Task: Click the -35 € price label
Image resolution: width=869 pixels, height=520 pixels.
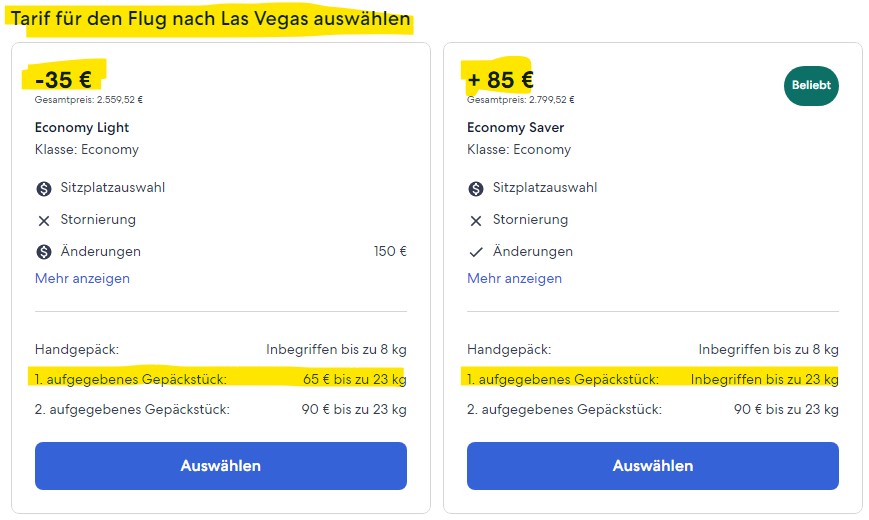Action: [x=63, y=80]
